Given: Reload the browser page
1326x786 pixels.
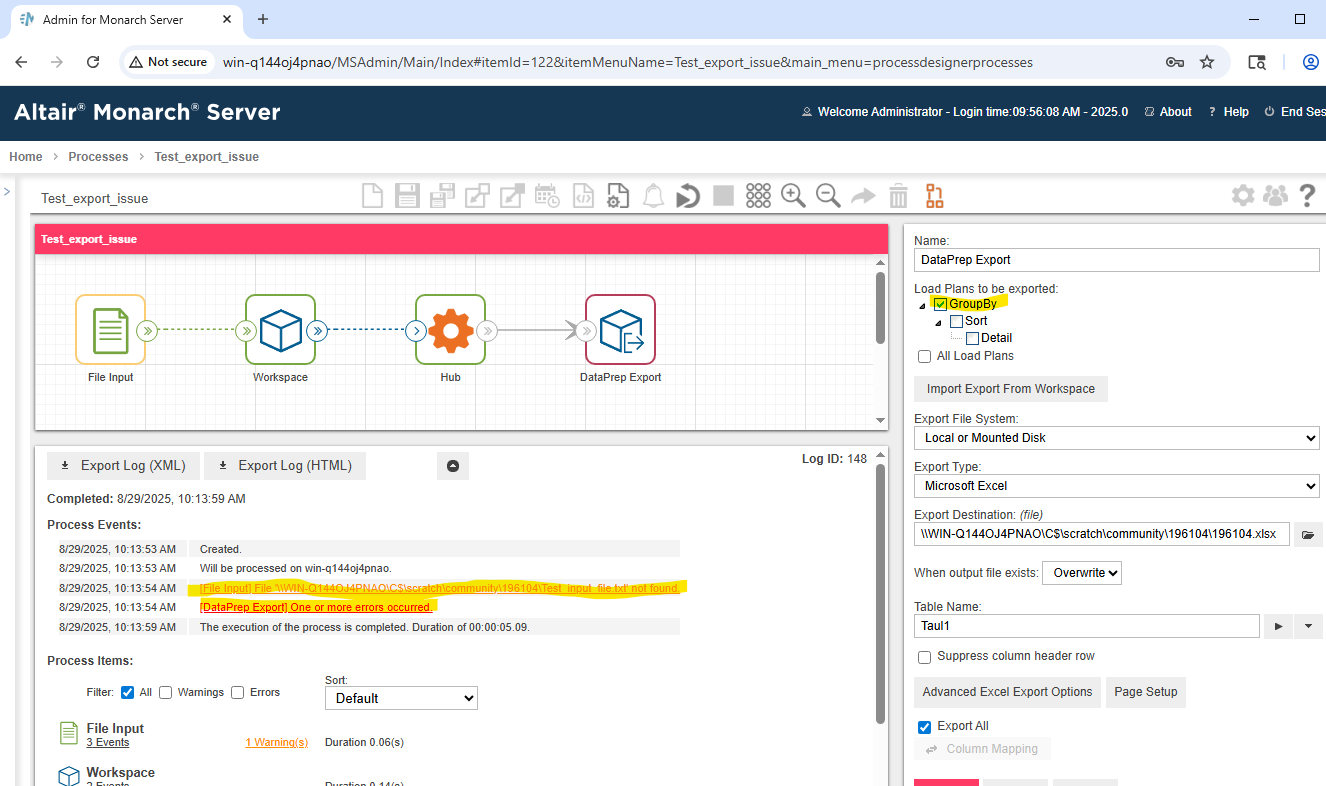Looking at the screenshot, I should 93,62.
